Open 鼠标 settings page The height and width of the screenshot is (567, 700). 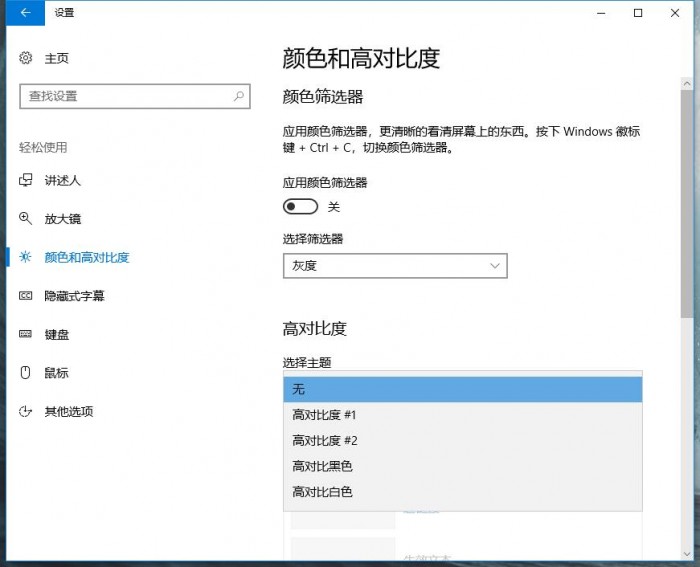pyautogui.click(x=57, y=373)
